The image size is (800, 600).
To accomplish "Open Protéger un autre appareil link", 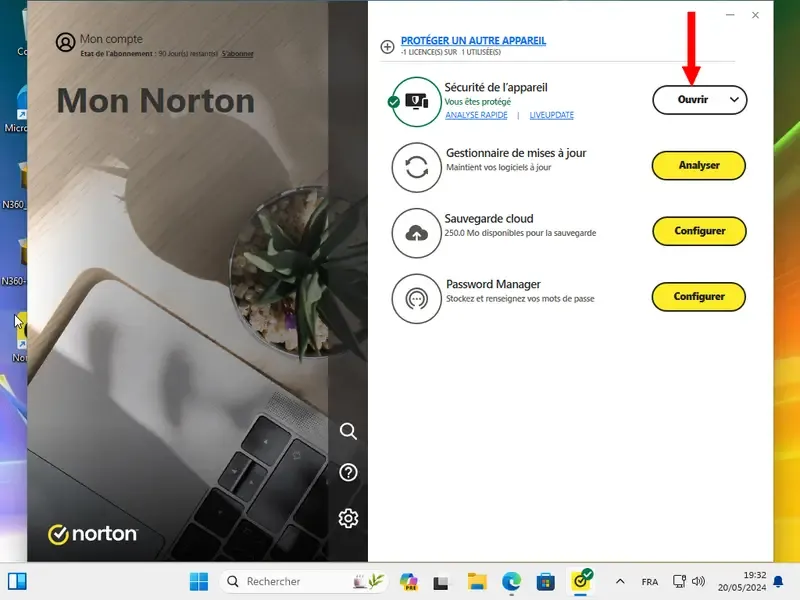I will point(473,40).
